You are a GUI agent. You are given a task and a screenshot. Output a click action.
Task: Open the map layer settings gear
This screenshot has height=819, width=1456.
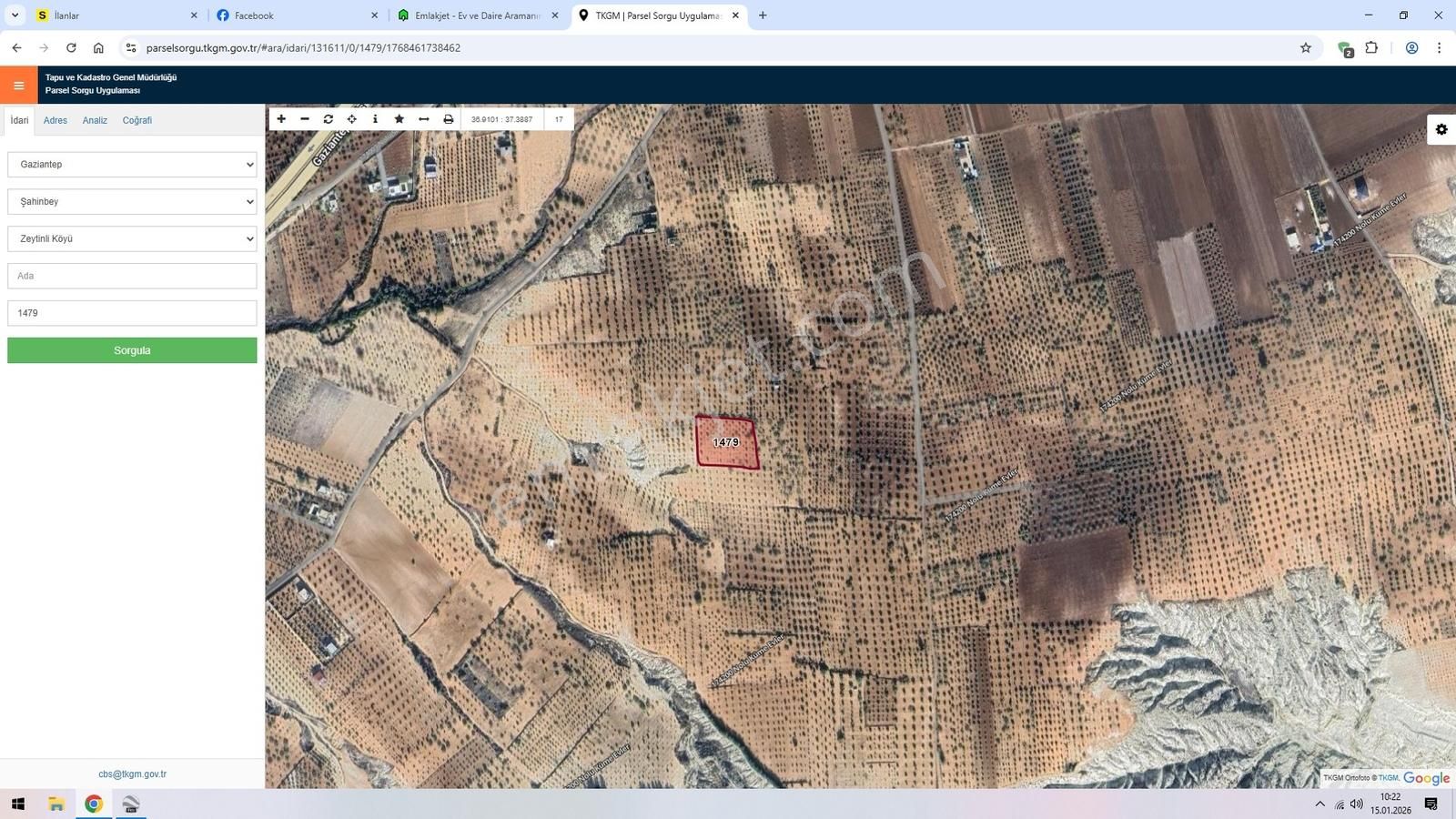tap(1441, 129)
